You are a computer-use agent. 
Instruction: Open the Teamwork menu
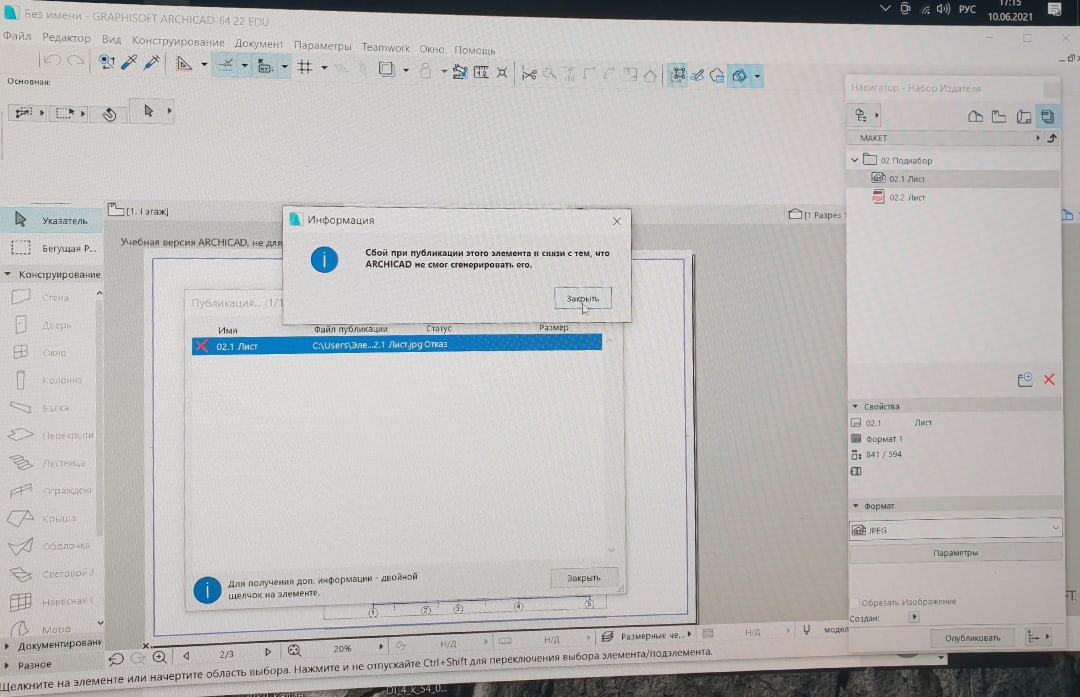coord(386,48)
